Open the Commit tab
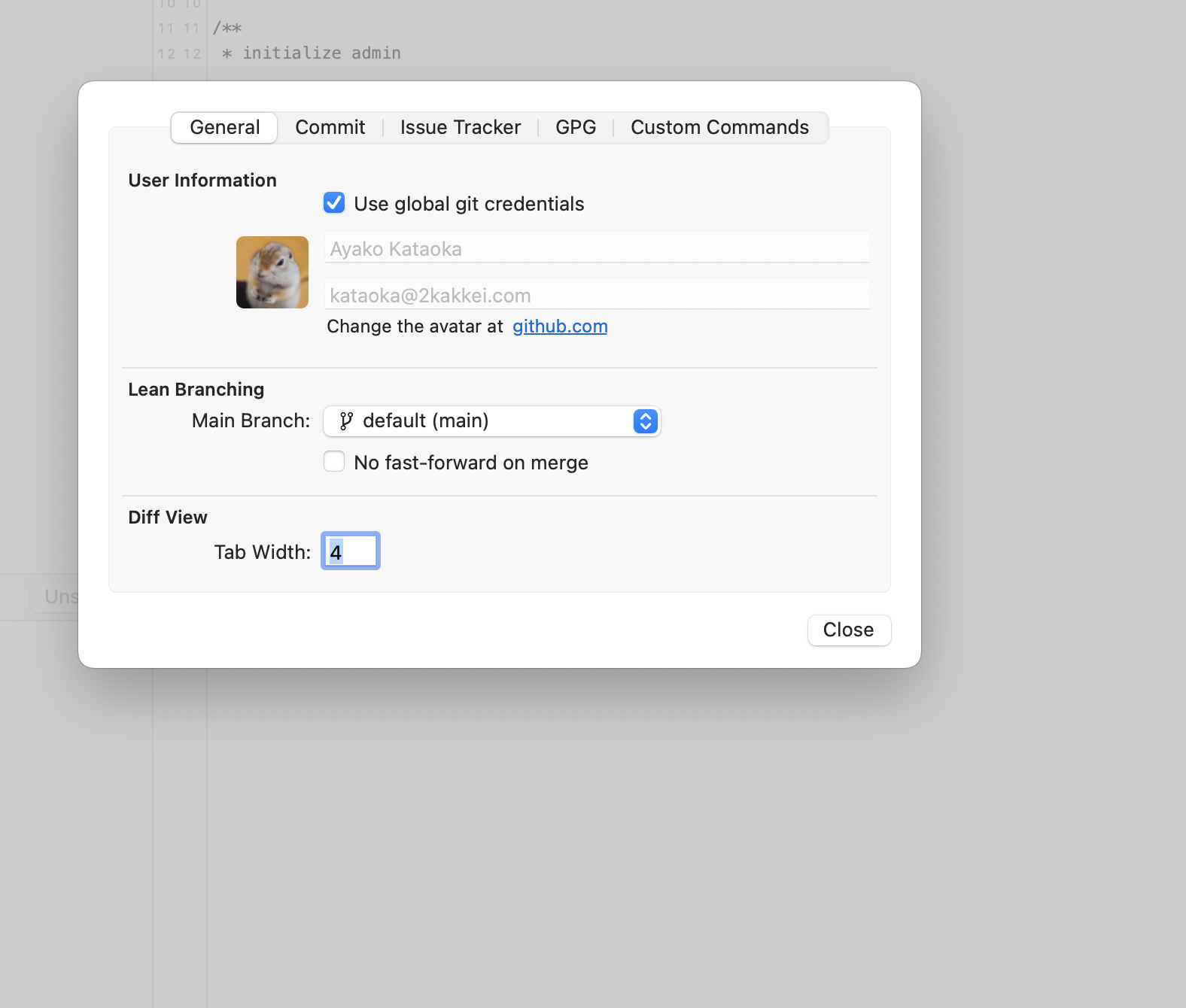This screenshot has height=1008, width=1186. coord(330,128)
